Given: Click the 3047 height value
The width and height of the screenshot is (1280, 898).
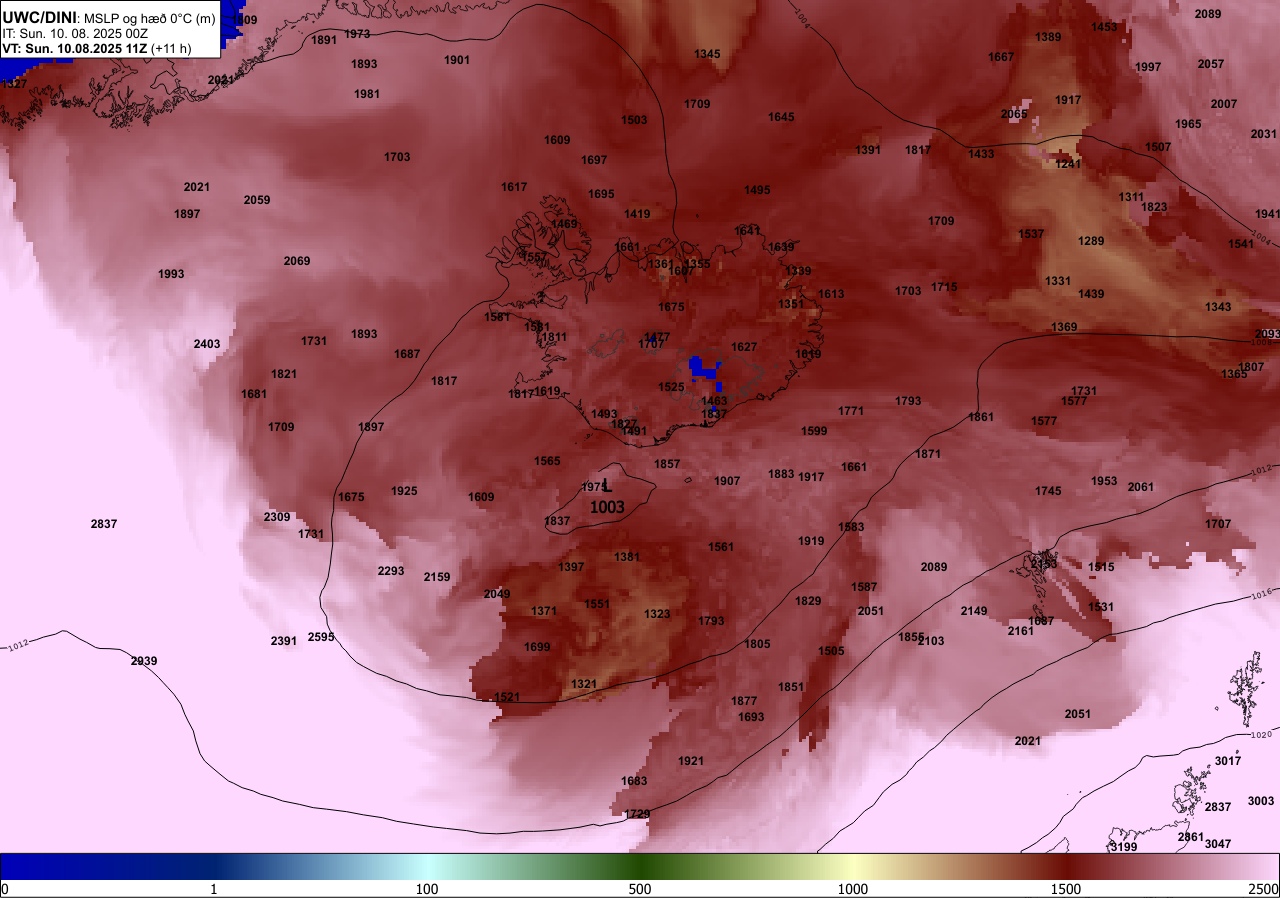Looking at the screenshot, I should click(x=1218, y=844).
